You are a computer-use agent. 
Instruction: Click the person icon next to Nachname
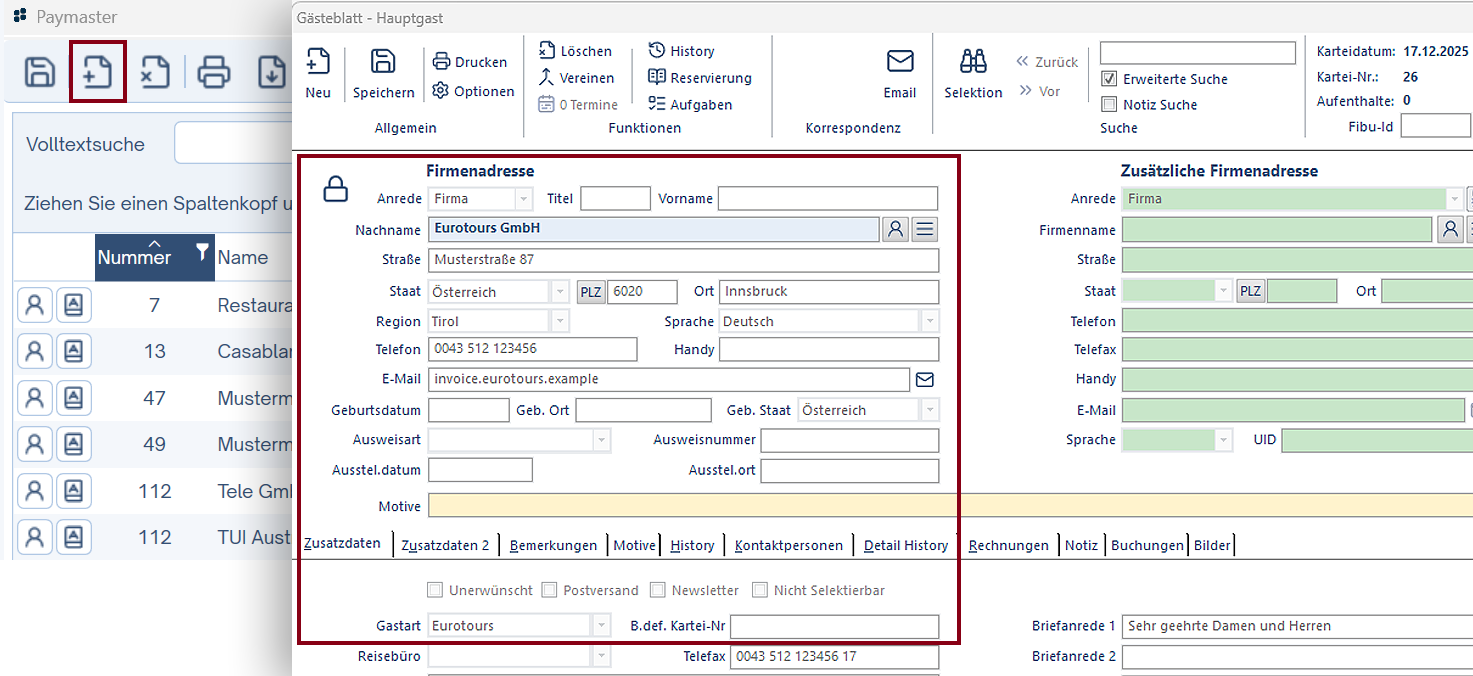[x=895, y=230]
